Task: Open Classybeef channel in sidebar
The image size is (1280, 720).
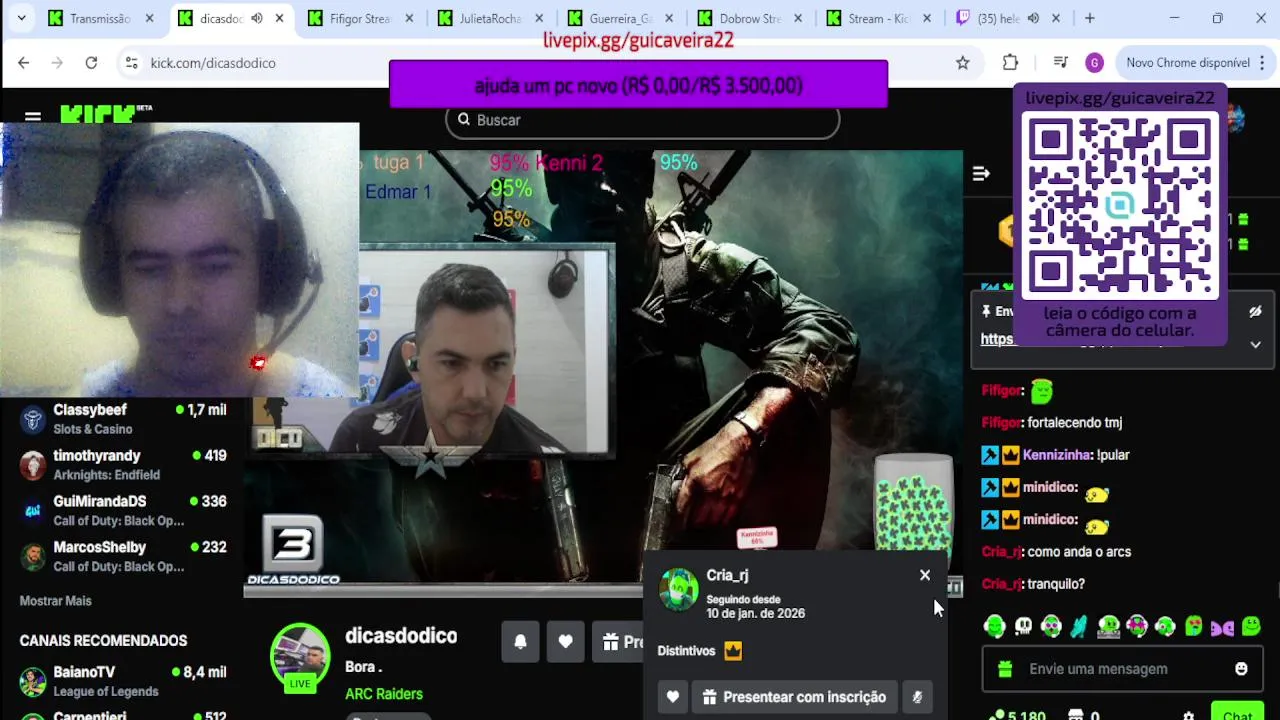Action: [124, 419]
